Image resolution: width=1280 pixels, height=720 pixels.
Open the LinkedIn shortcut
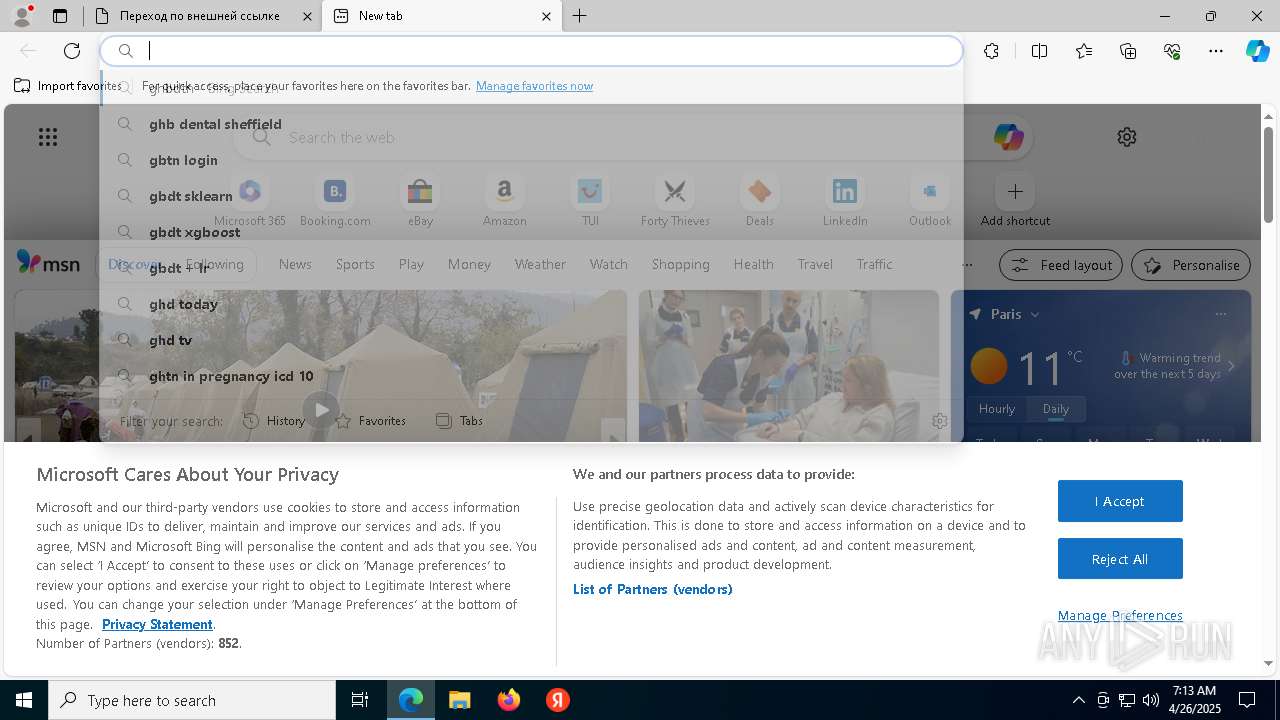coord(845,200)
